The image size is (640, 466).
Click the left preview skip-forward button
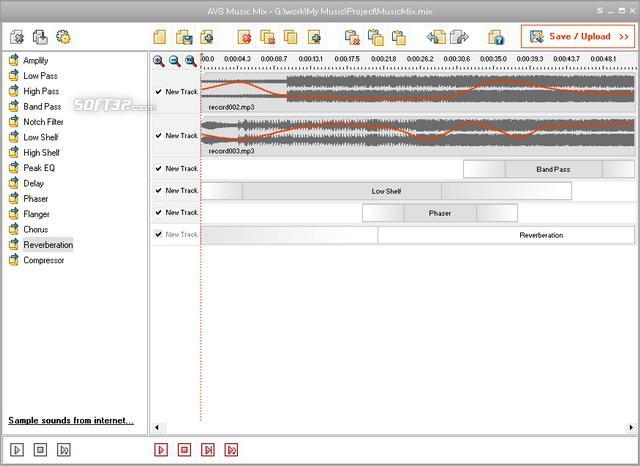point(64,450)
